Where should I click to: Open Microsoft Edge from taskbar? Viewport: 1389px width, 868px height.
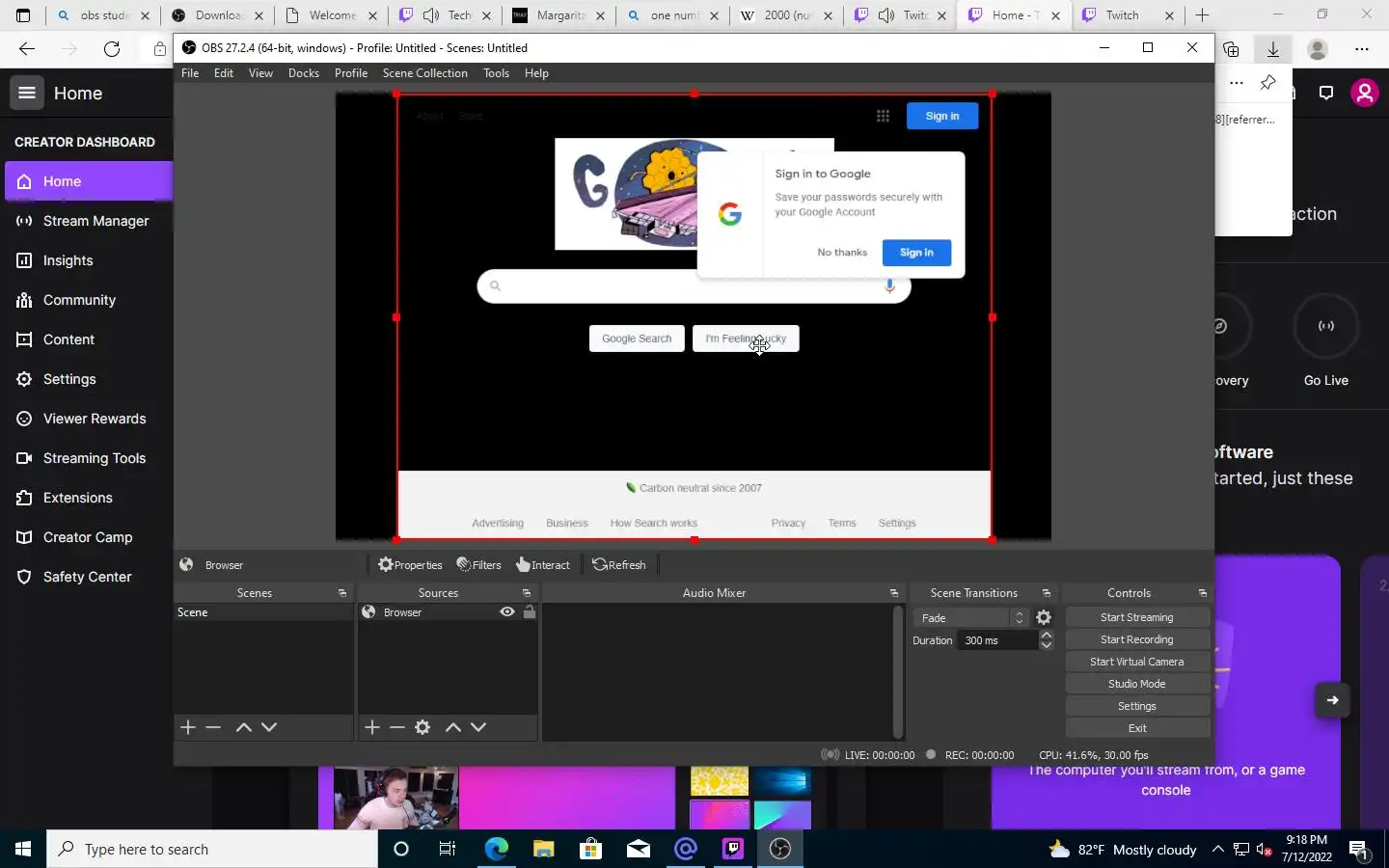(496, 849)
